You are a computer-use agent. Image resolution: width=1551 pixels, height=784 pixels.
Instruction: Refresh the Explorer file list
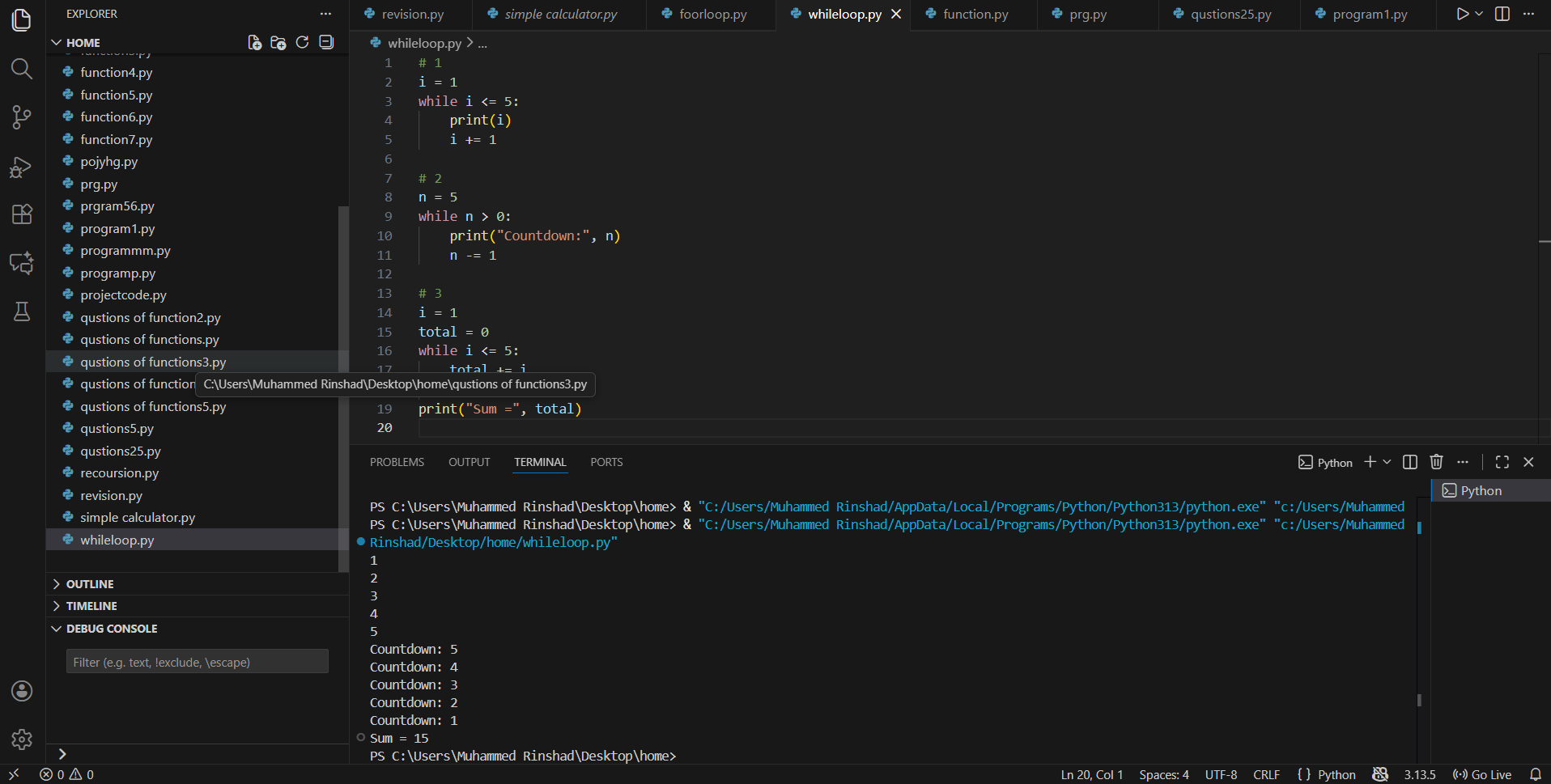302,42
